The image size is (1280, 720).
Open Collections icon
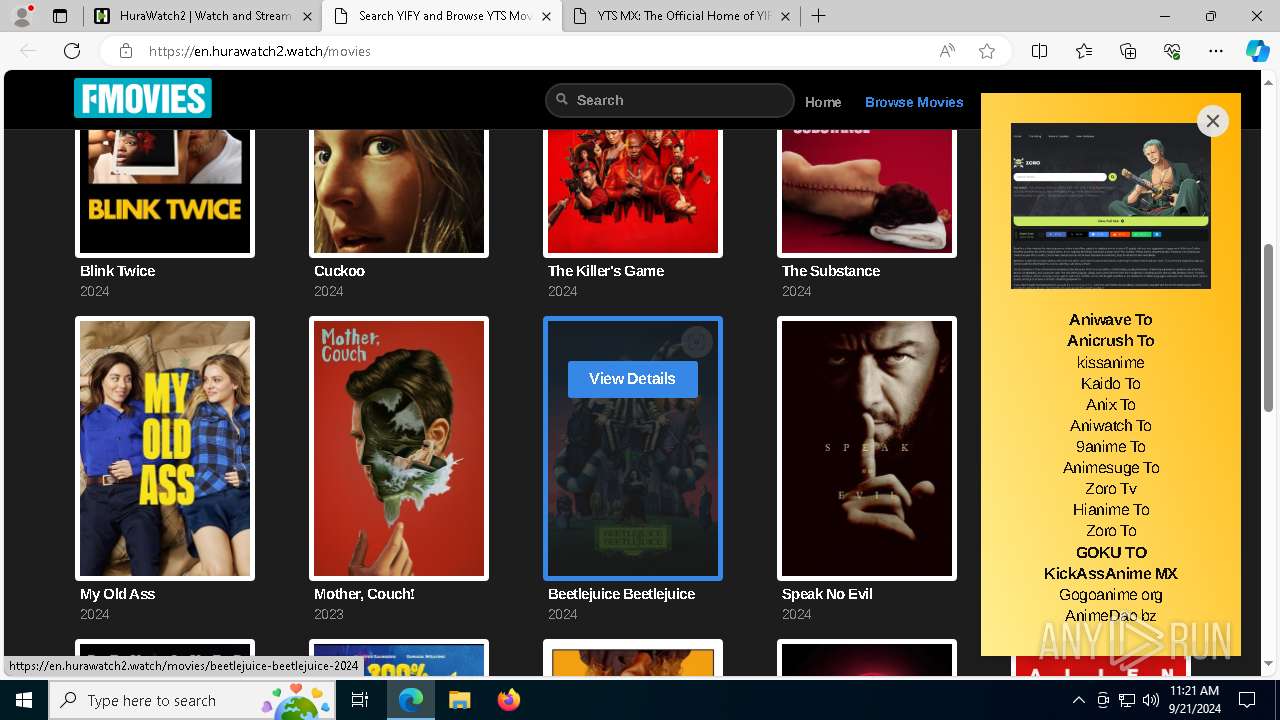1128,51
